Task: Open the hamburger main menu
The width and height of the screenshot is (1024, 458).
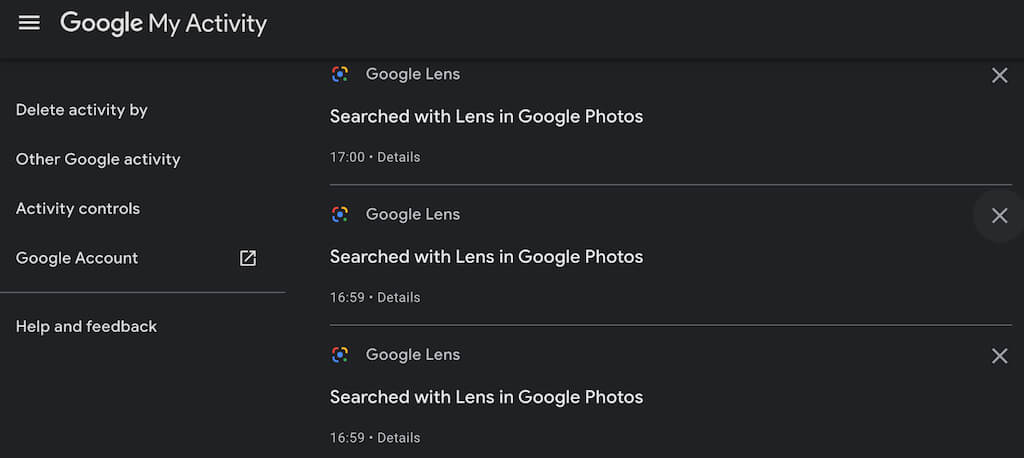Action: (x=29, y=22)
